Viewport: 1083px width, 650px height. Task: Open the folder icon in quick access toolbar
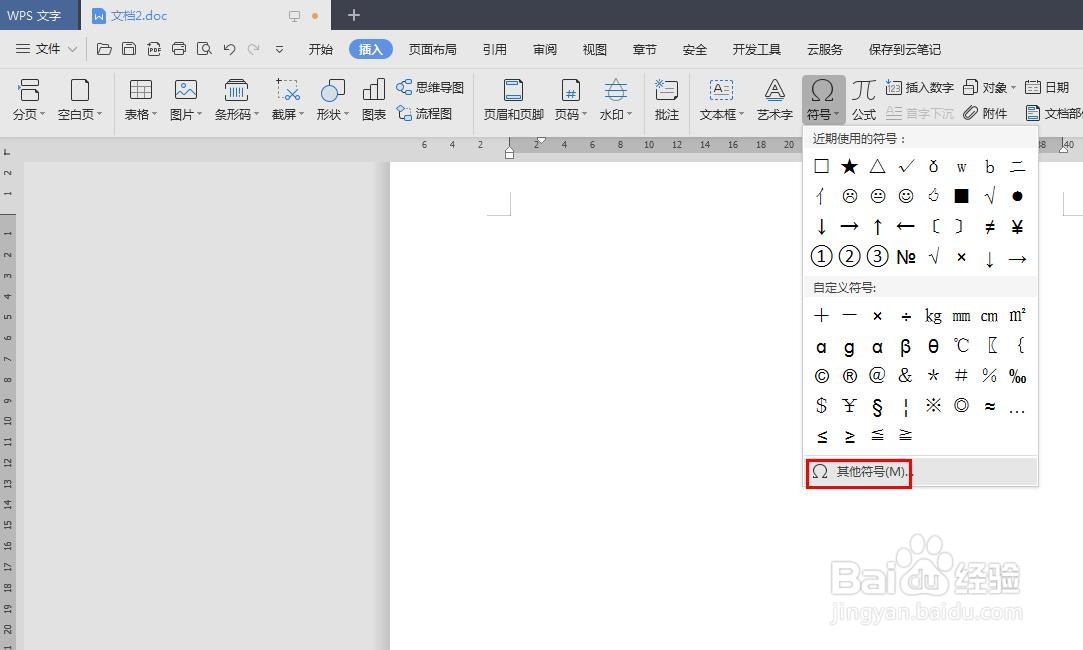point(104,49)
